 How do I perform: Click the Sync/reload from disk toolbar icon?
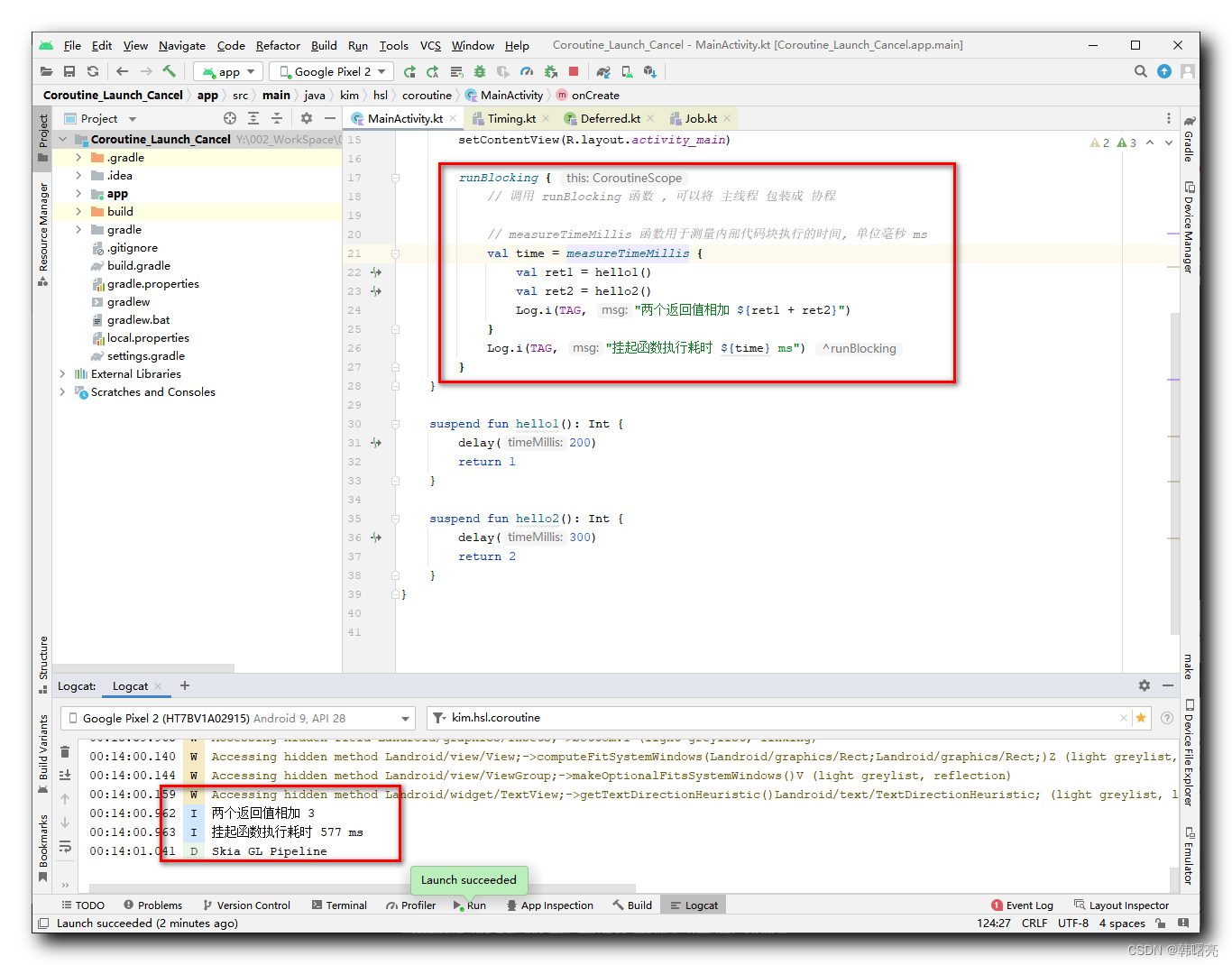coord(93,71)
